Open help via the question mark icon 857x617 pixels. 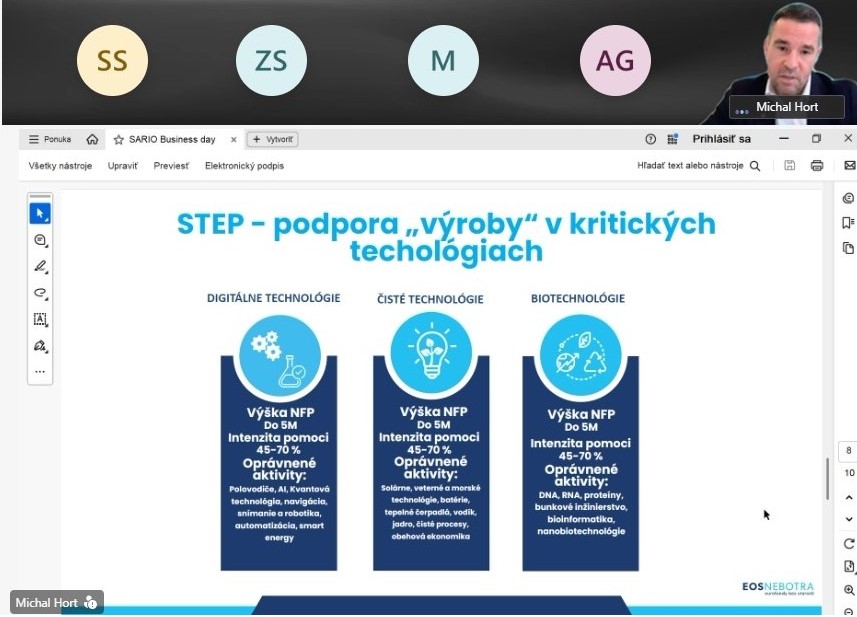[x=650, y=139]
